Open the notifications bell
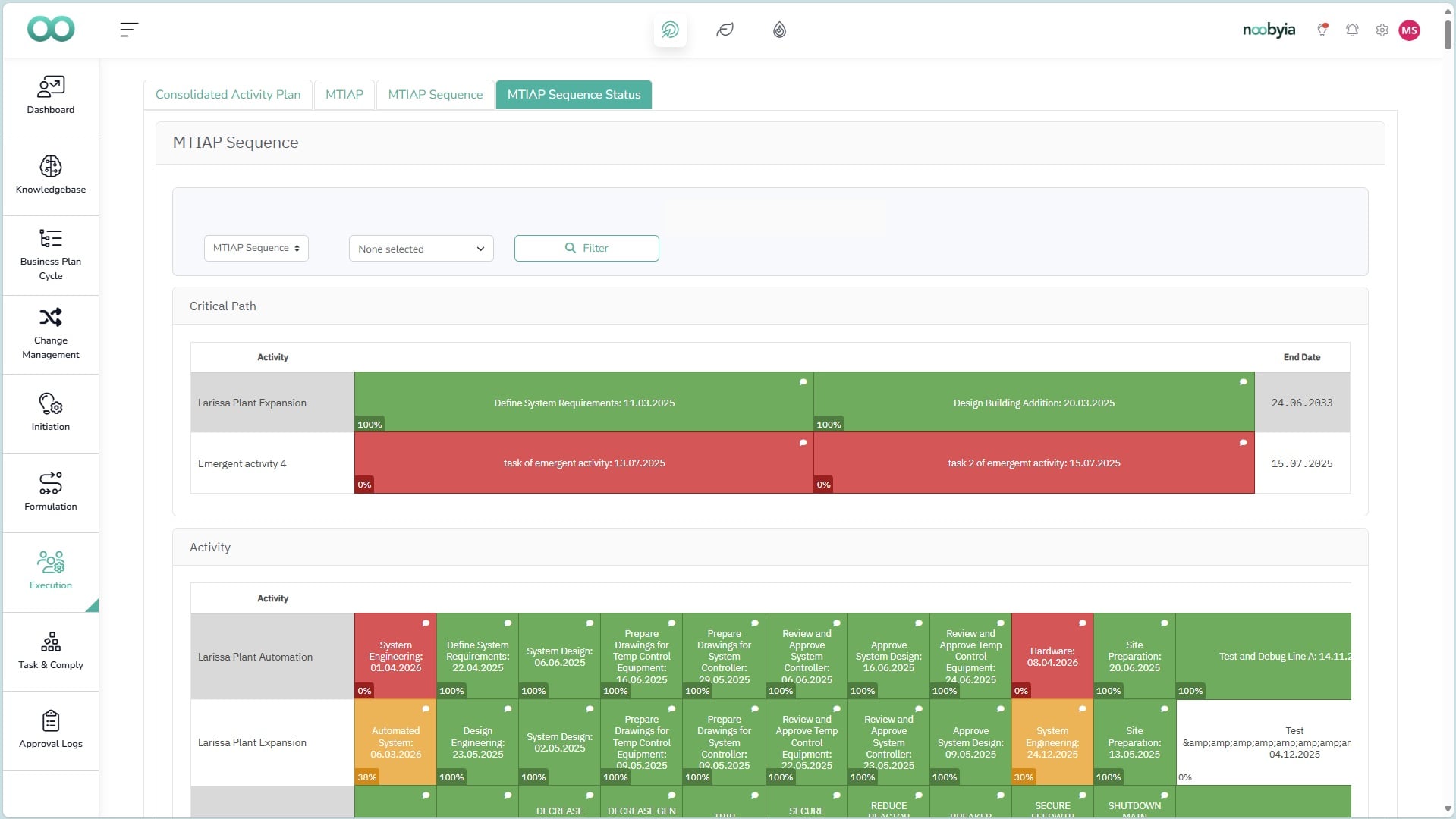 1352,30
